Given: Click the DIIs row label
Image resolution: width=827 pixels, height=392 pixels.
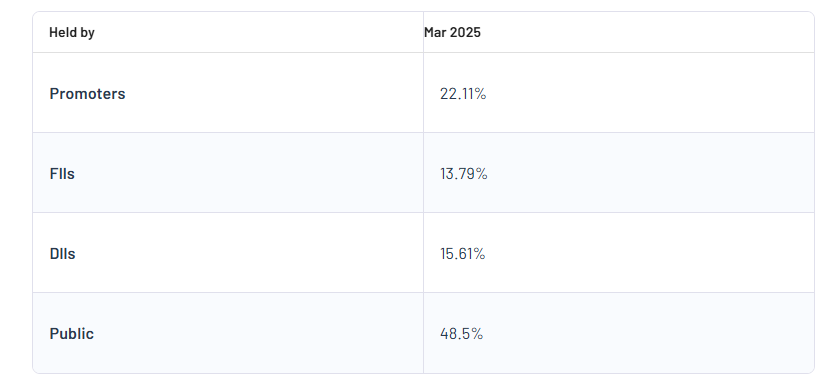Looking at the screenshot, I should coord(63,254).
